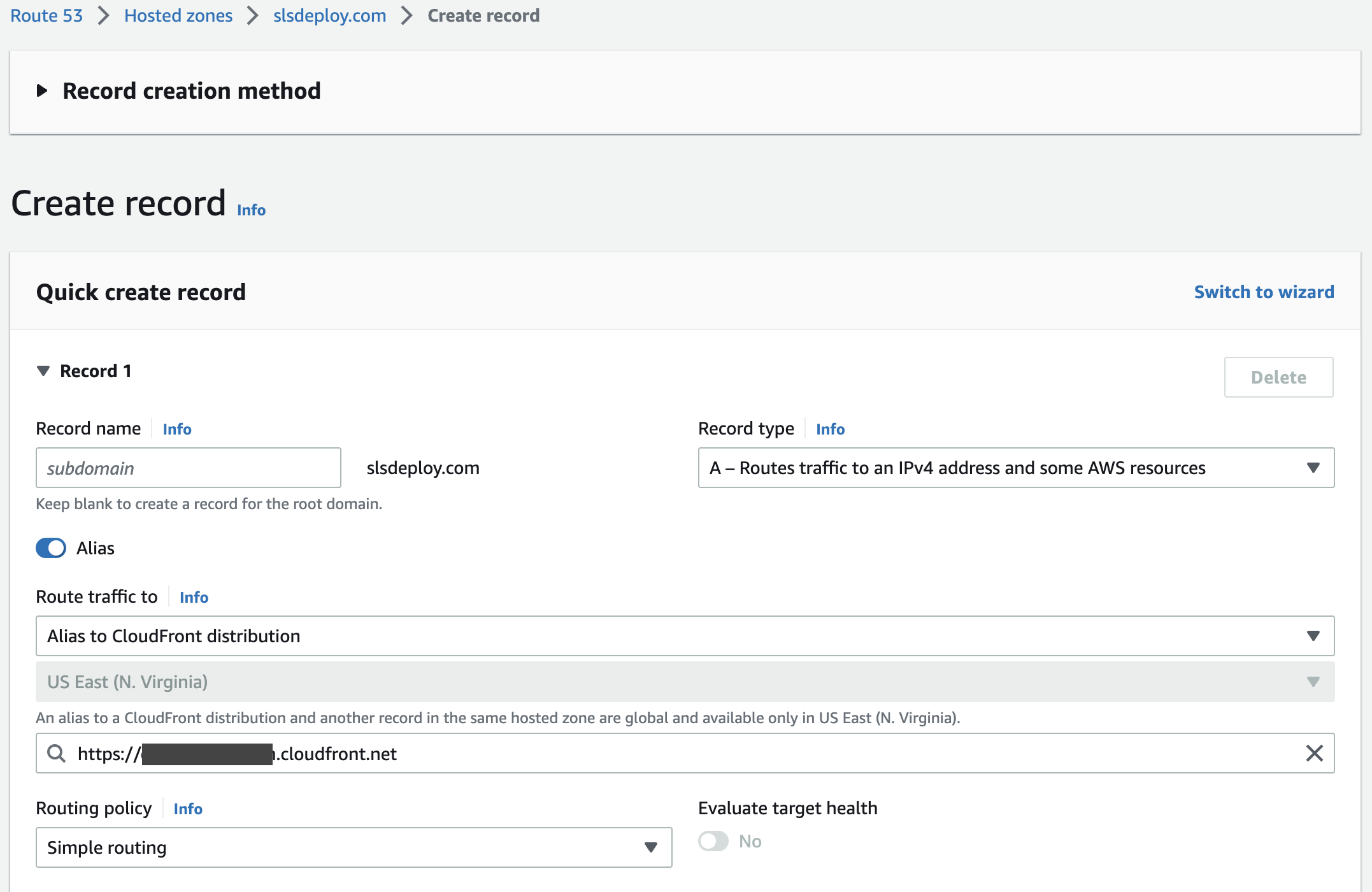Click into the cloudfront.net distribution search field

tap(685, 753)
